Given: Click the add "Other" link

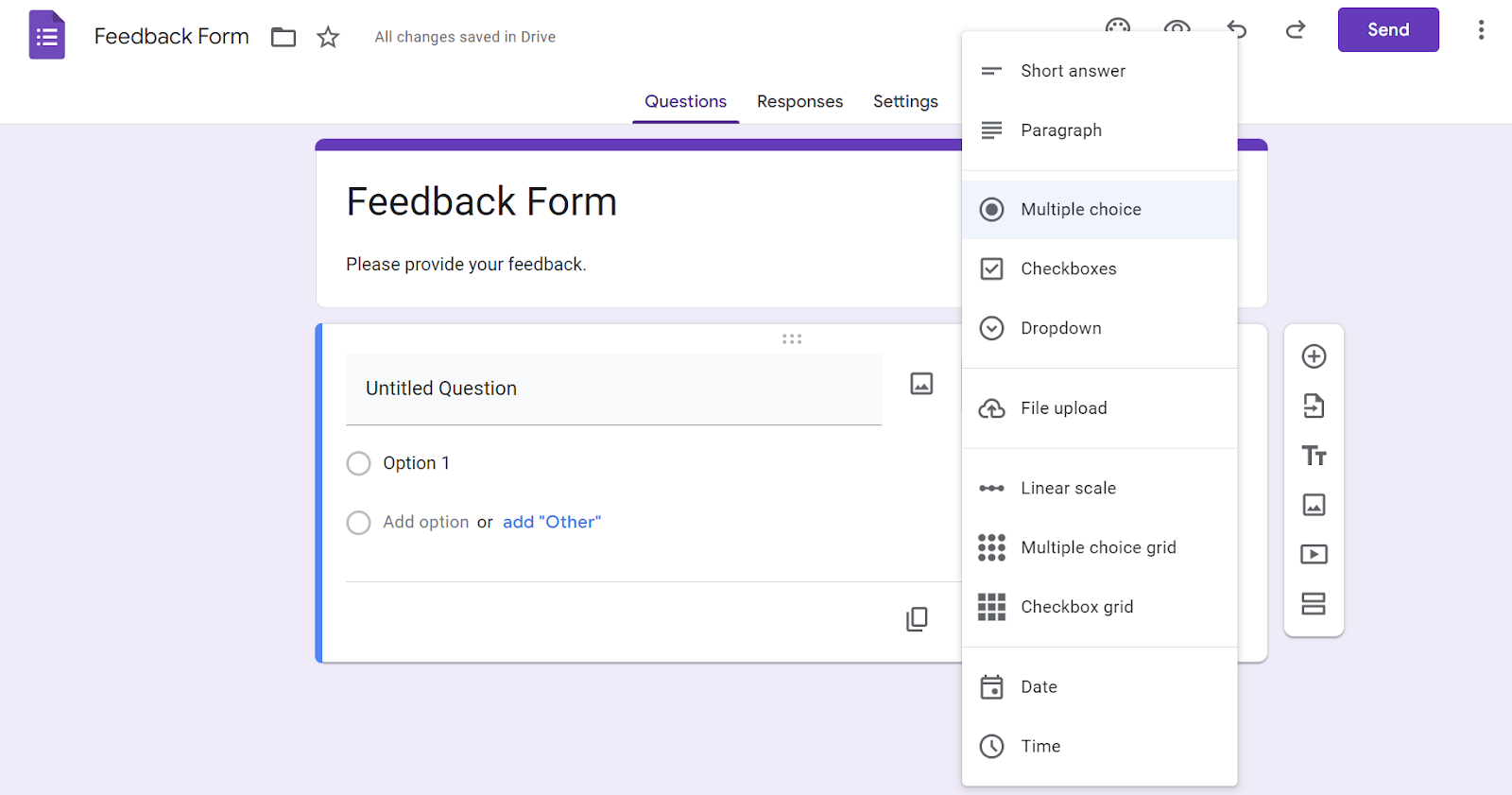Looking at the screenshot, I should point(552,522).
